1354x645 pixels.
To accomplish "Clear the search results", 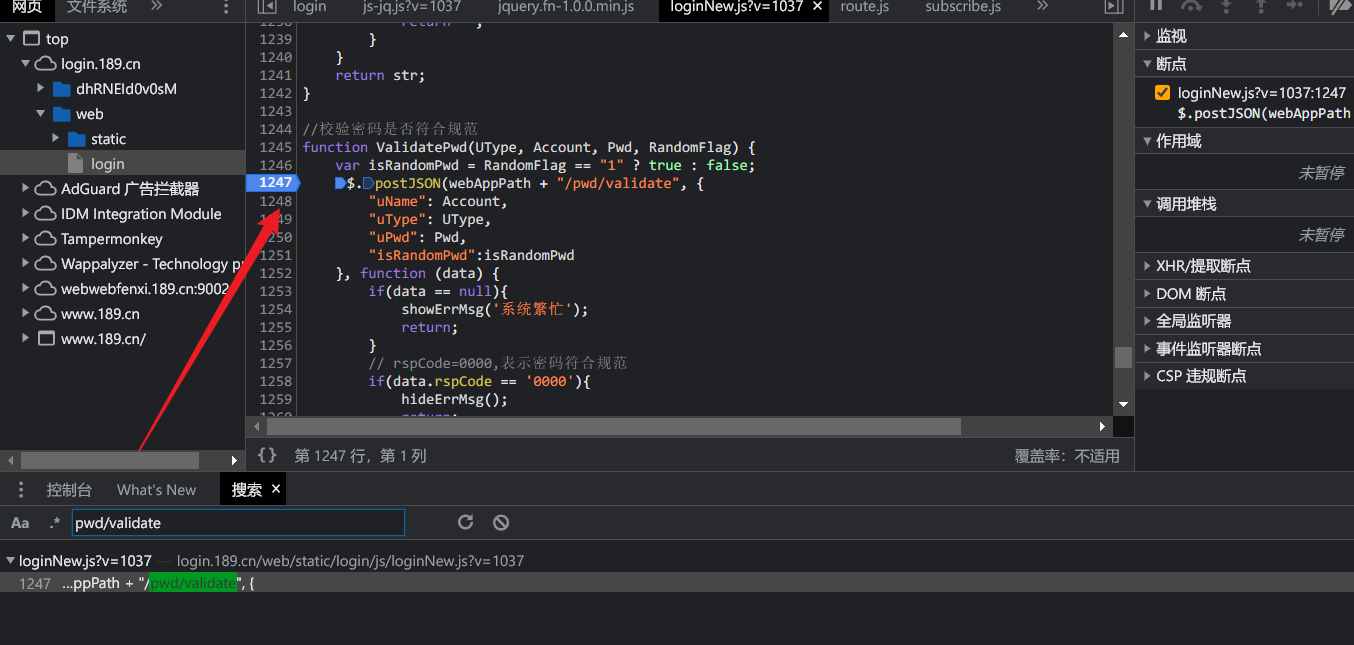I will [501, 522].
